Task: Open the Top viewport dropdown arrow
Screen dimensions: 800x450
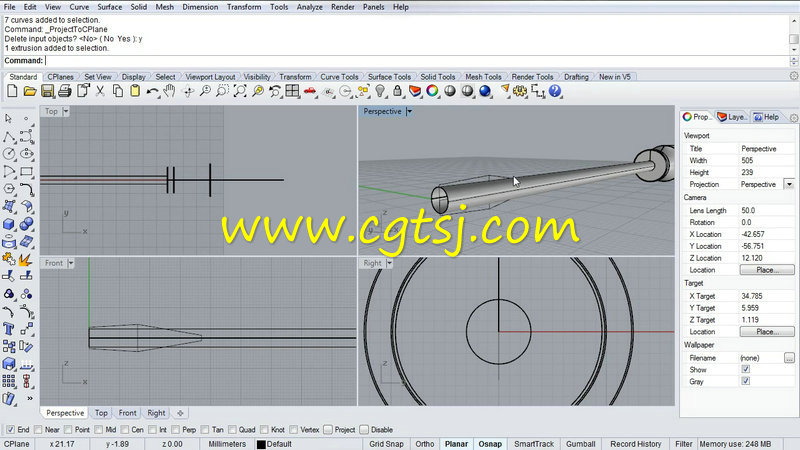Action: (x=66, y=111)
